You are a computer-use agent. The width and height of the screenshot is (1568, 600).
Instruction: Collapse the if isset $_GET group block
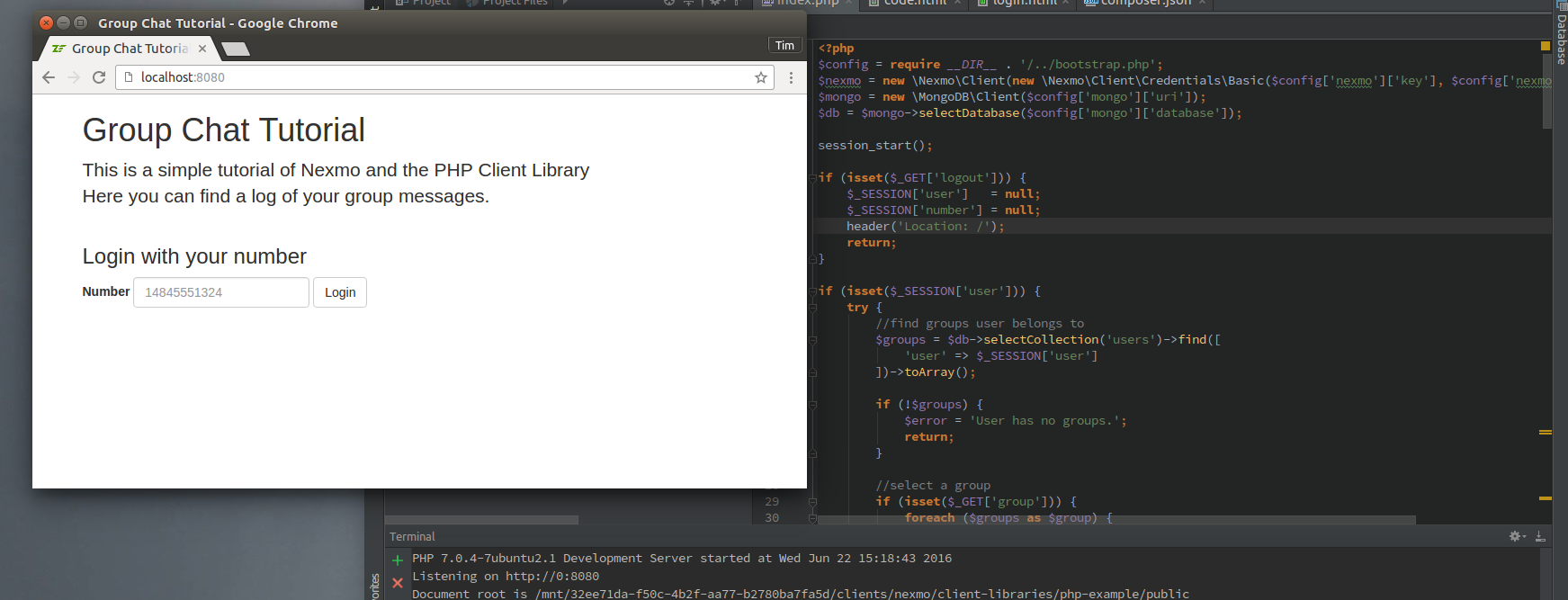(812, 502)
